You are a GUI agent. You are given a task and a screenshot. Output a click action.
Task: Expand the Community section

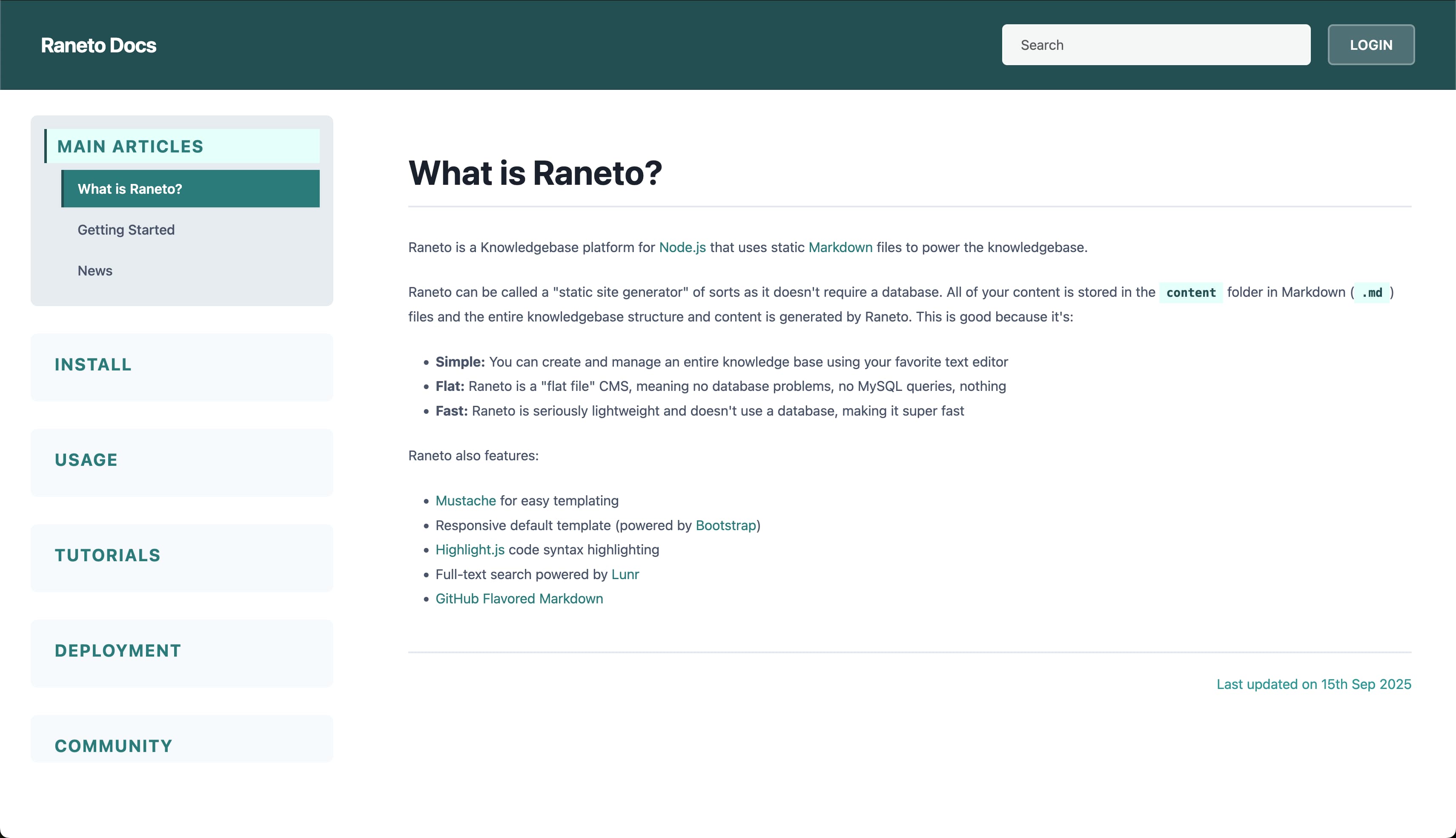[x=113, y=745]
